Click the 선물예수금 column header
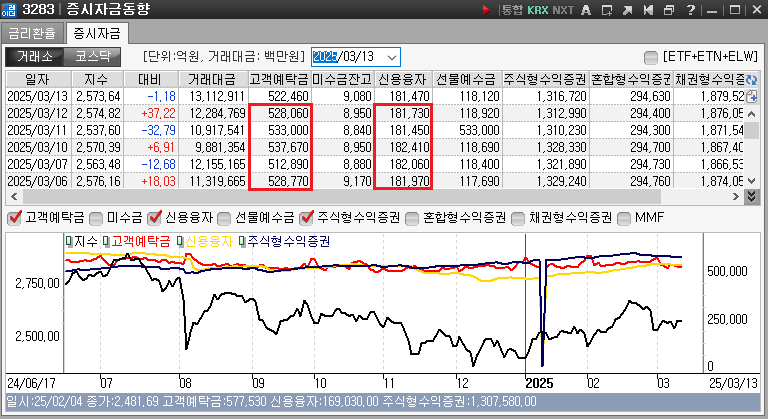Screen dimensions: 768x419 pyautogui.click(x=466, y=79)
